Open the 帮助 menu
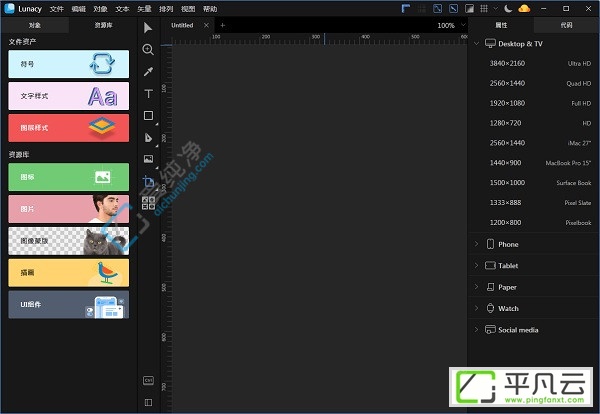 [210, 9]
